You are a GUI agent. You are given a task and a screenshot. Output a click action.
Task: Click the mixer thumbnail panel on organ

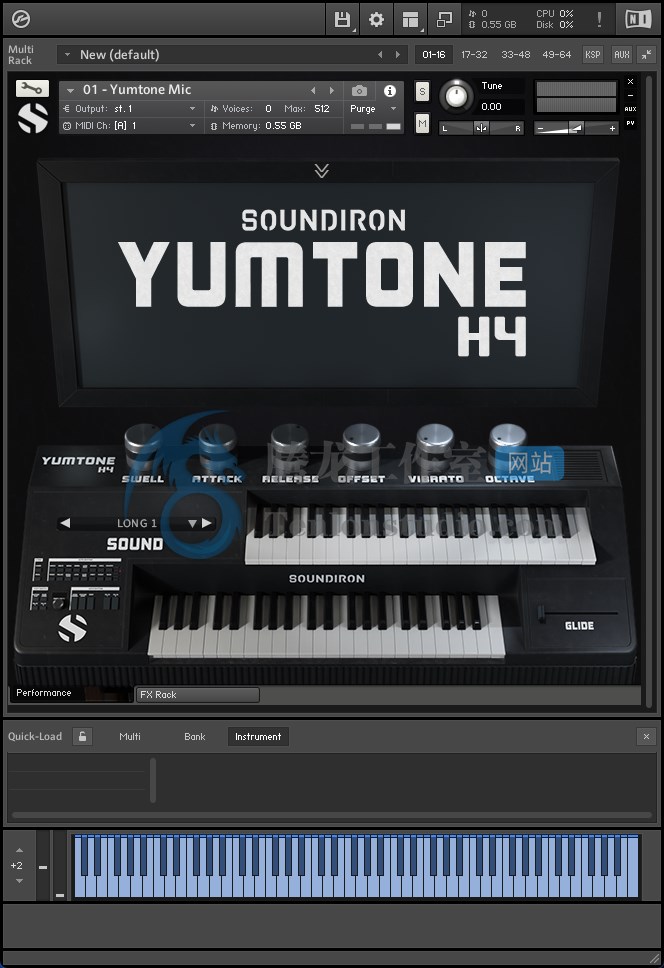coord(76,584)
